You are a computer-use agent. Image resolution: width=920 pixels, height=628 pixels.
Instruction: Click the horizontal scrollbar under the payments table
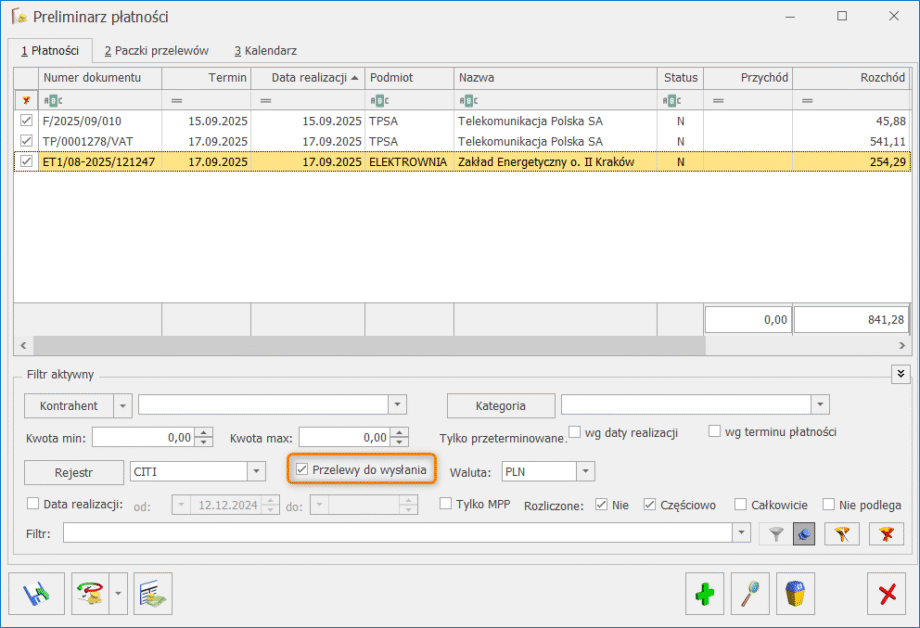(460, 345)
